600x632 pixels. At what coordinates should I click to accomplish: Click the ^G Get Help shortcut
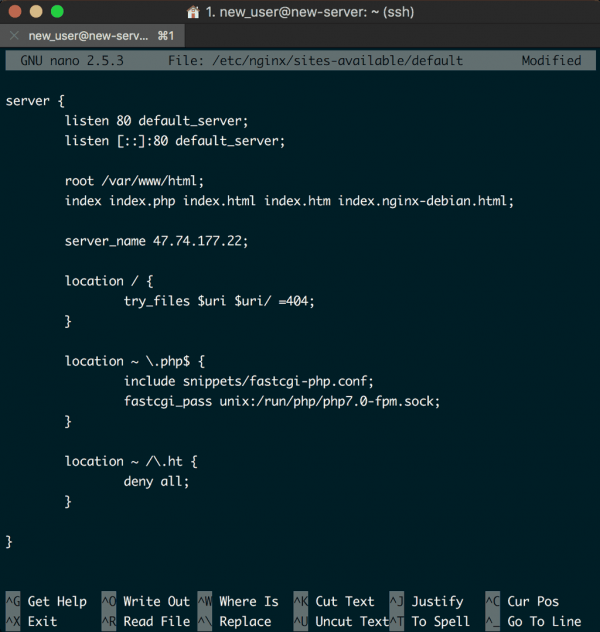46,601
